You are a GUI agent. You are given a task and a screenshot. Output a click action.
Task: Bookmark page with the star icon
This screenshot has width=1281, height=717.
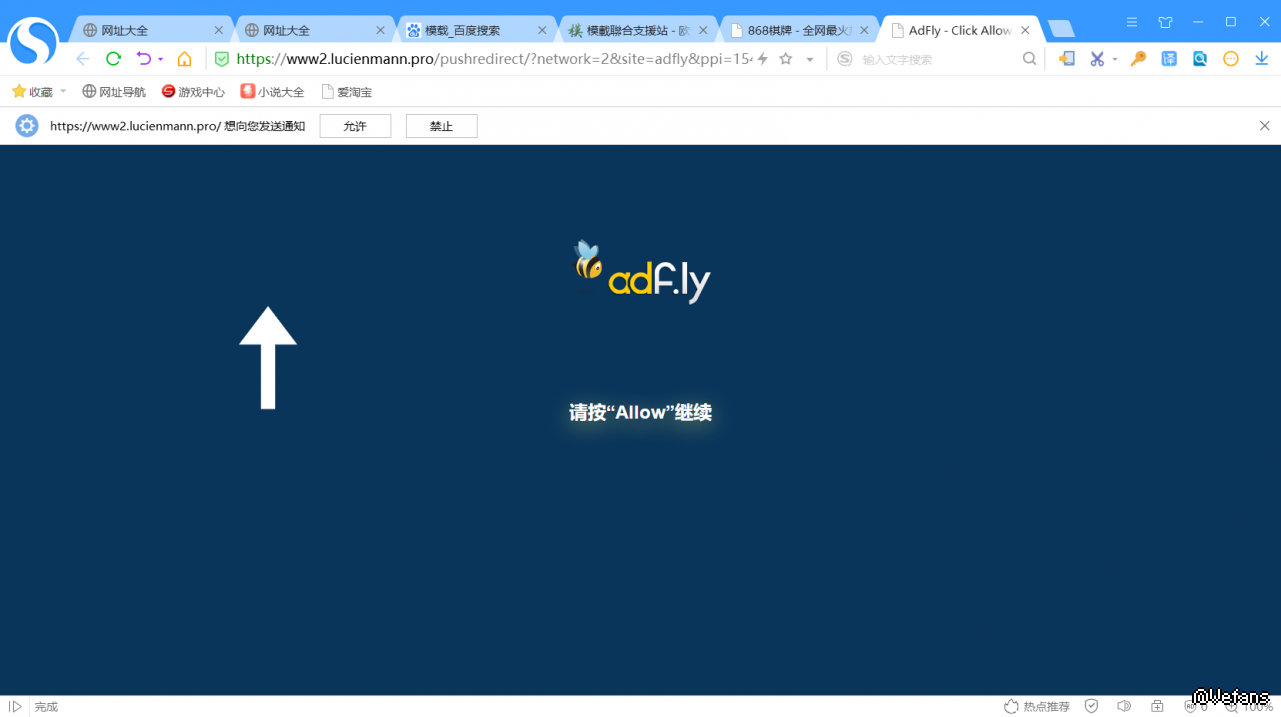(786, 59)
